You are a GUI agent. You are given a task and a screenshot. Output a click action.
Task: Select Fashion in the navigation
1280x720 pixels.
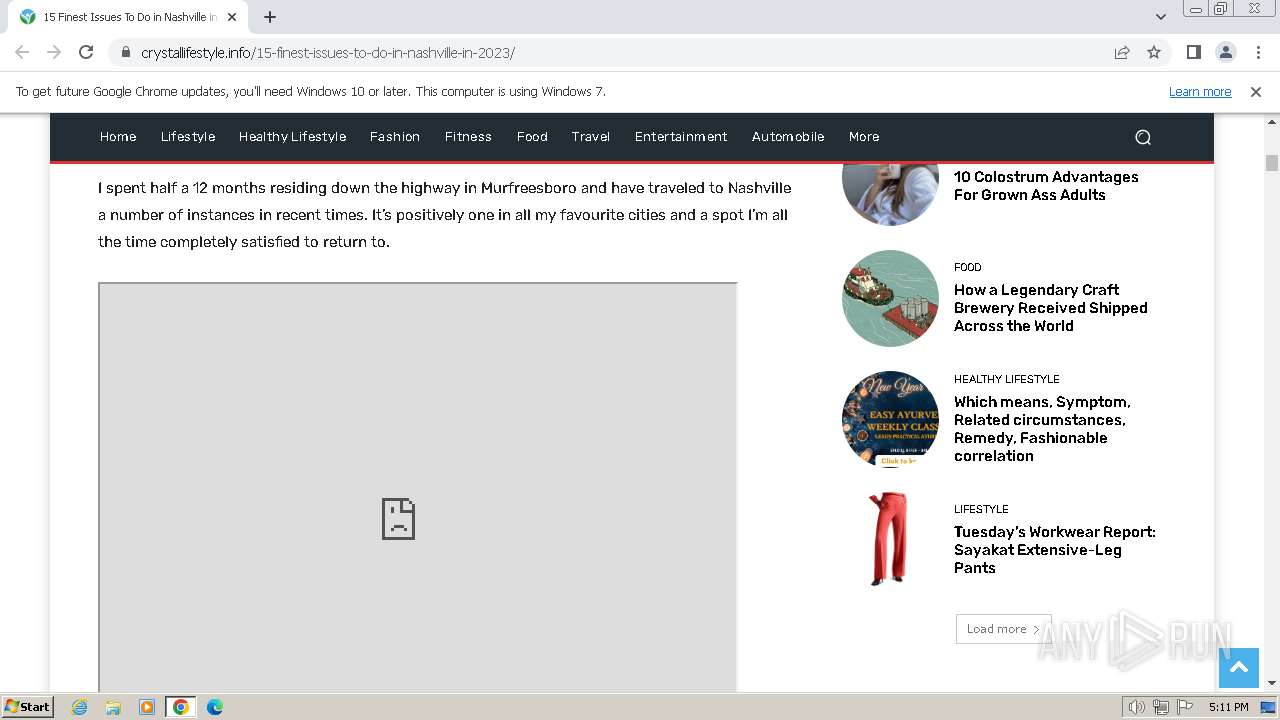point(395,136)
